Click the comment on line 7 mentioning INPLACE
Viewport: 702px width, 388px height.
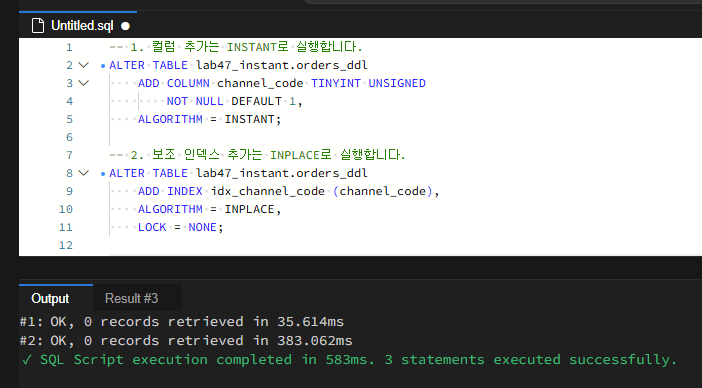[257, 155]
